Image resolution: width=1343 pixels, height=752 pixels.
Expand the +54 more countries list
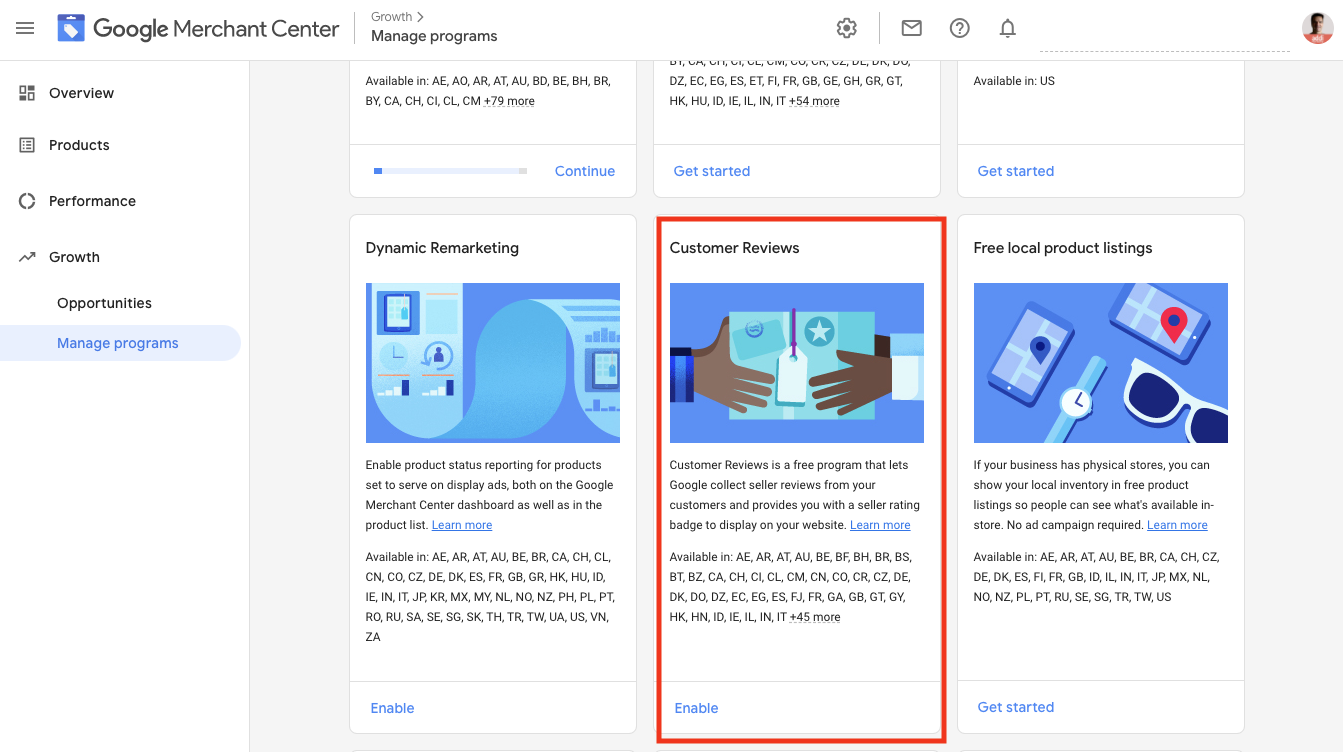tap(814, 101)
